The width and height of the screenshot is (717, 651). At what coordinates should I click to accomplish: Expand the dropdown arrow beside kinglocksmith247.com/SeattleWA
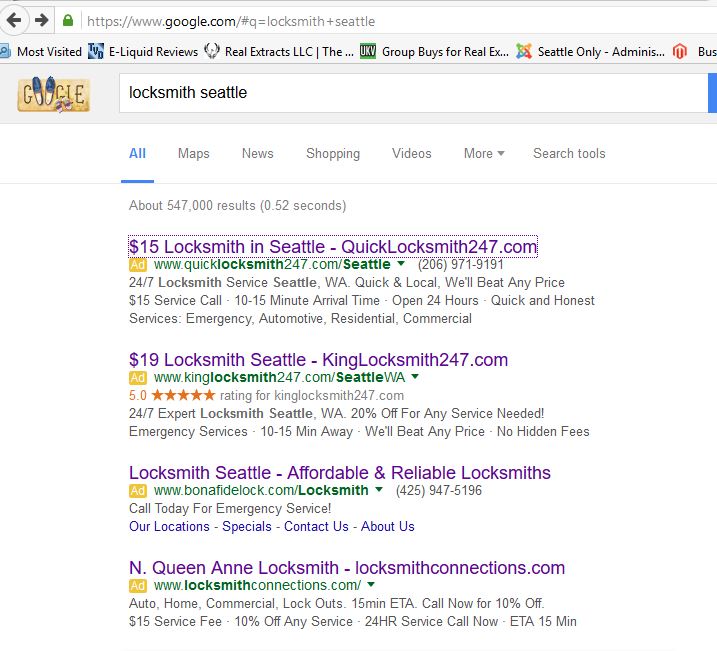415,377
